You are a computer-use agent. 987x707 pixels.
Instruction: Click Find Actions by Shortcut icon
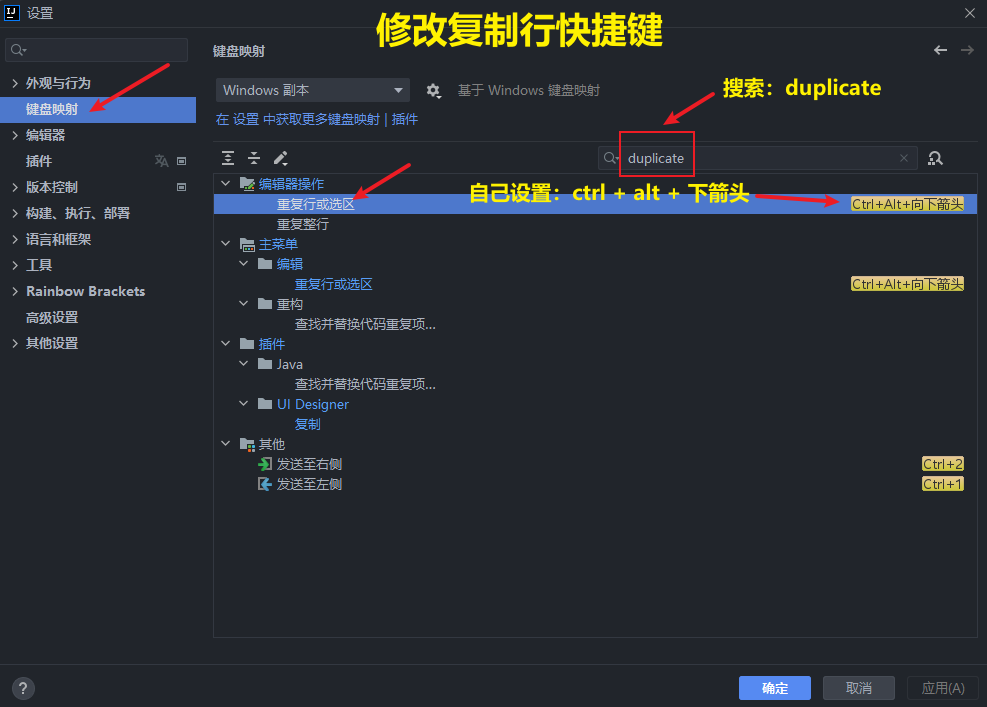[935, 158]
